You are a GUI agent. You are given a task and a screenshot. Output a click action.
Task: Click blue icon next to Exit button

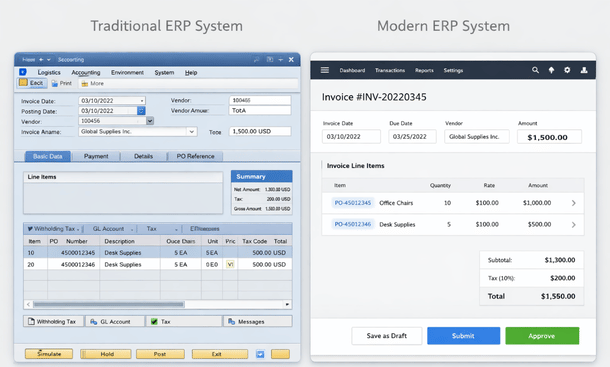tap(260, 354)
